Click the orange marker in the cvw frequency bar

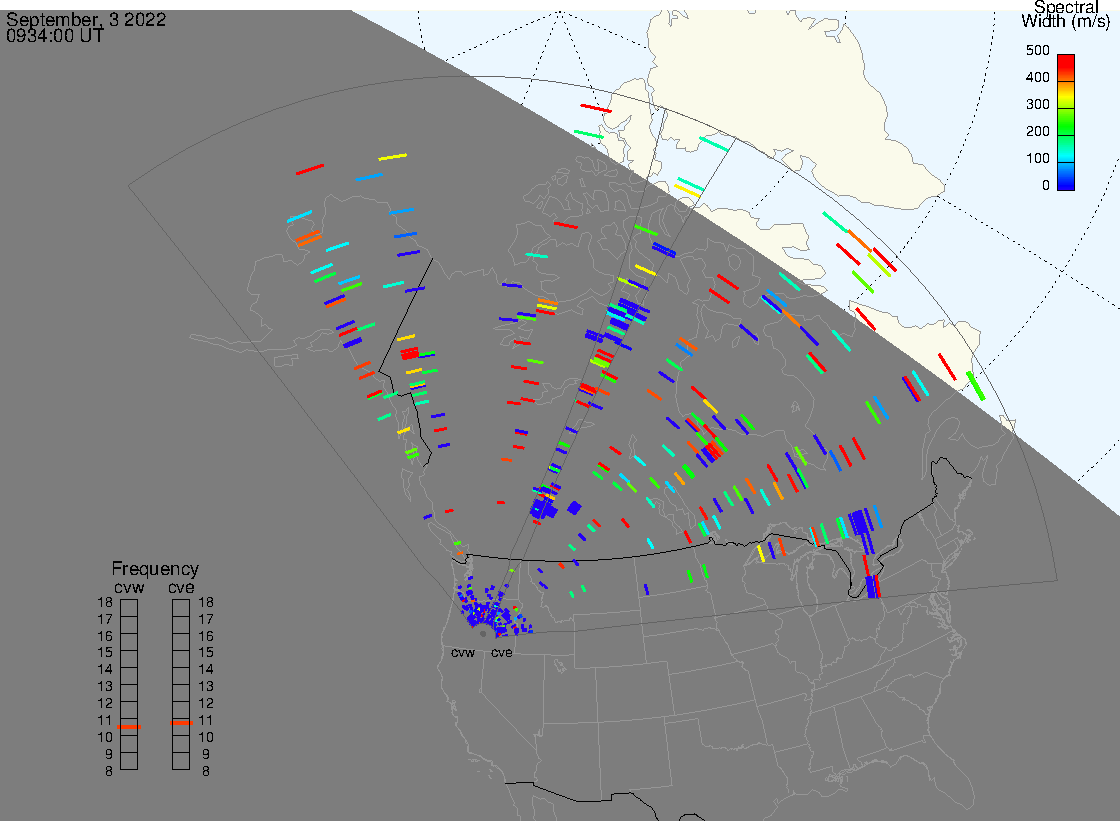129,727
